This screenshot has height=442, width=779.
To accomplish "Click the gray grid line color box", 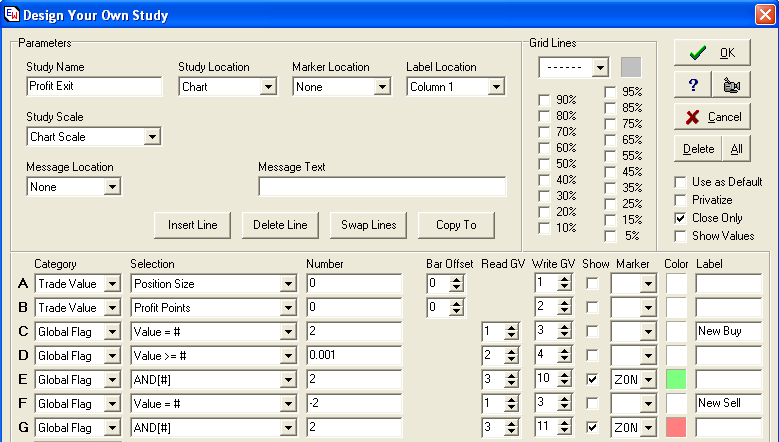I will click(630, 67).
